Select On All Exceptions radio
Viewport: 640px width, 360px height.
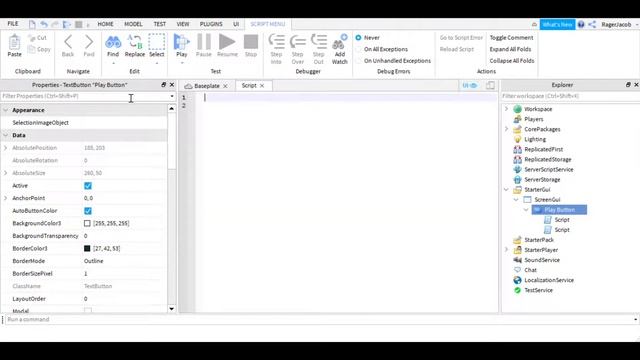tap(358, 49)
